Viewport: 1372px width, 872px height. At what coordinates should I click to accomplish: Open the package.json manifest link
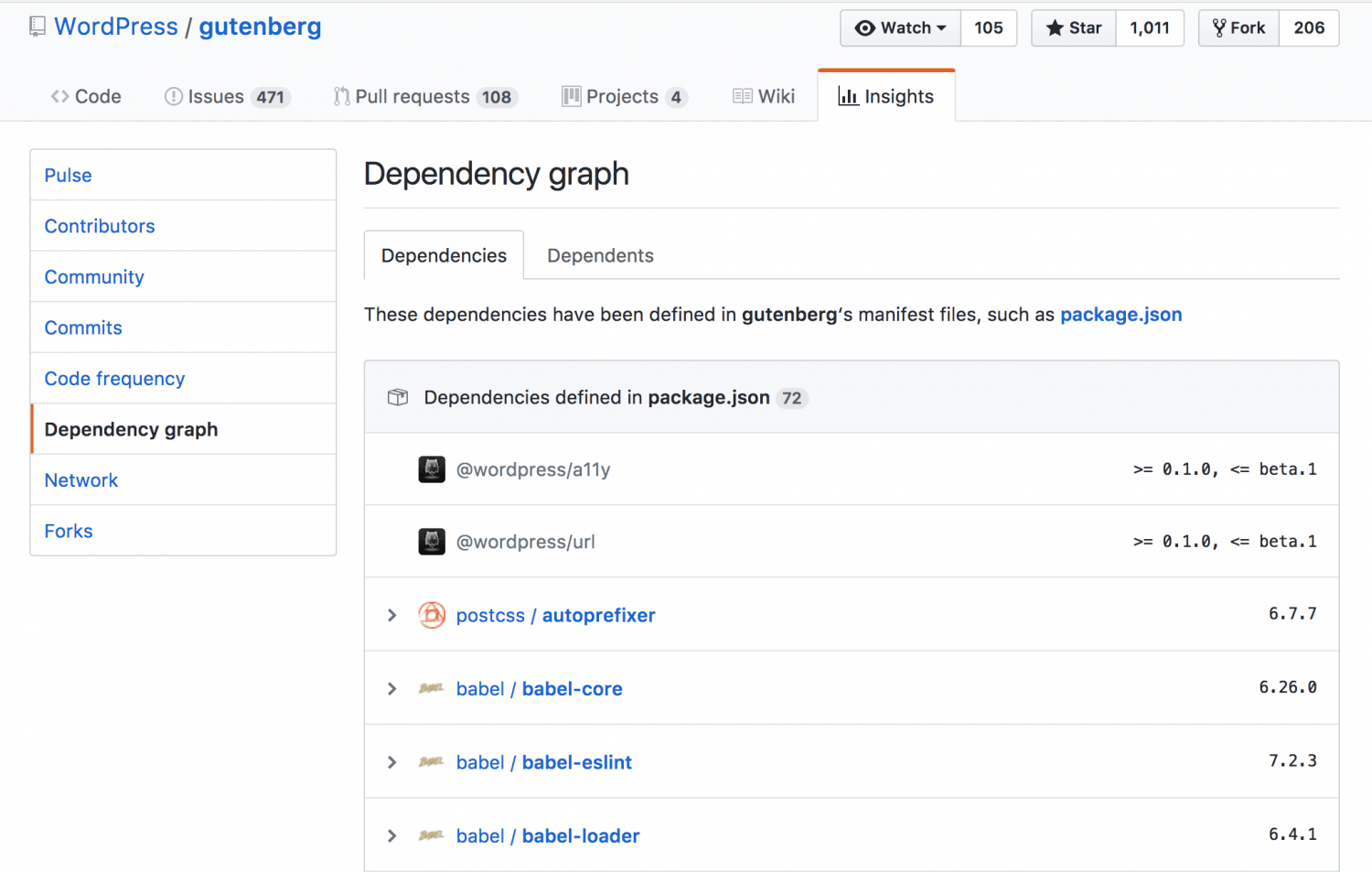(1120, 315)
